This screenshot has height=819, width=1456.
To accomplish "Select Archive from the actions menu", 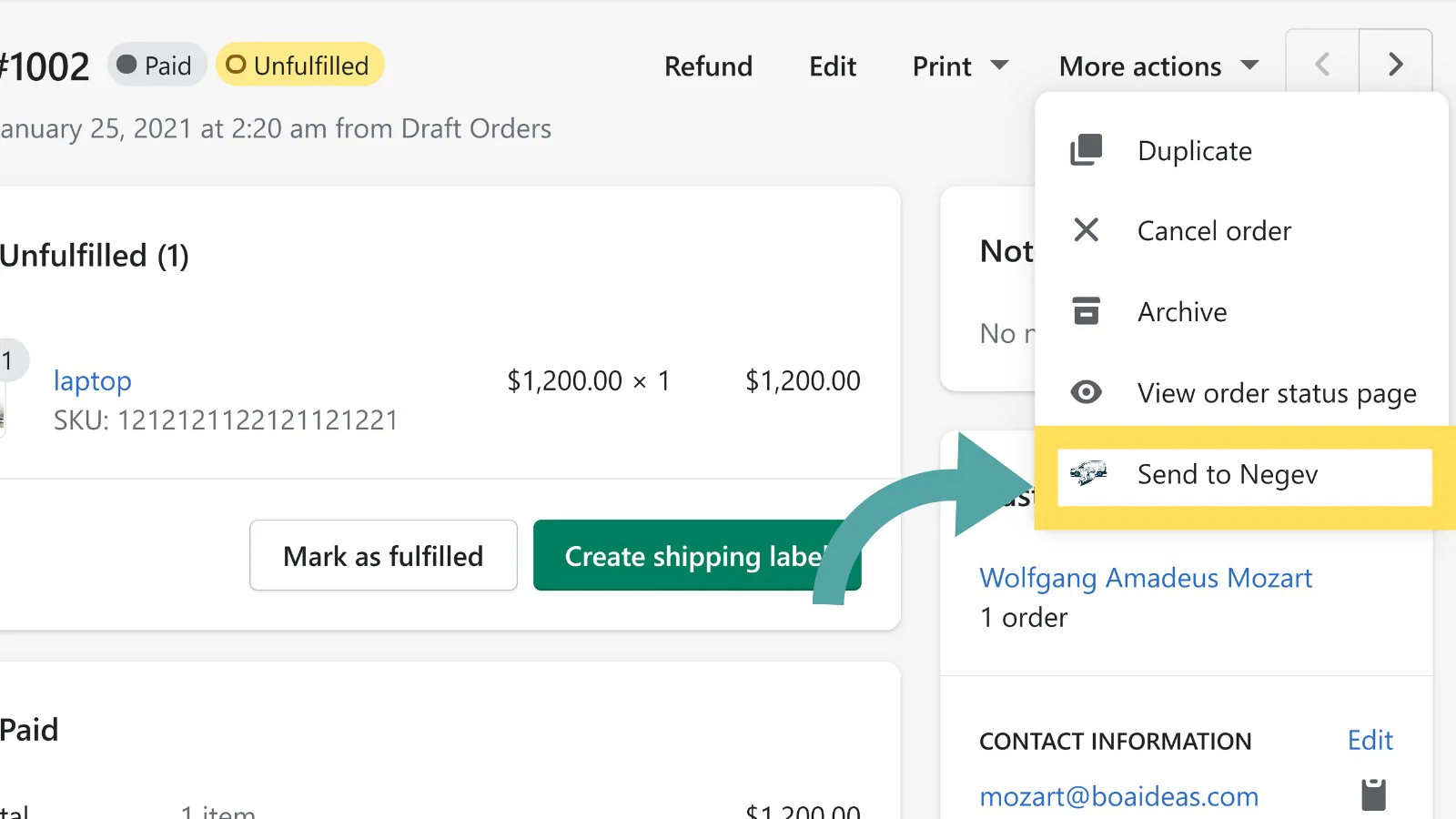I will (x=1182, y=312).
